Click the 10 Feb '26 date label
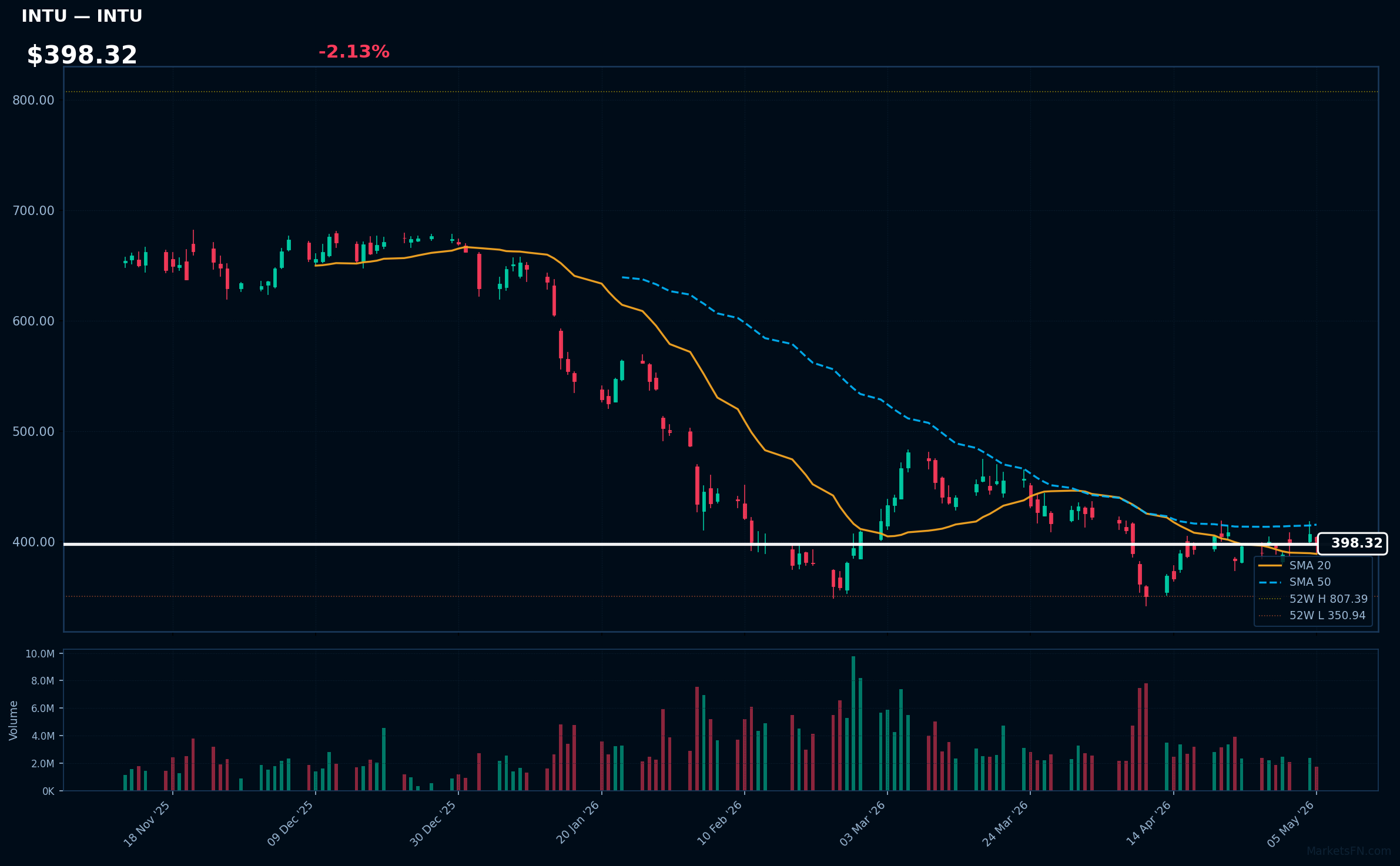The height and width of the screenshot is (866, 1400). pyautogui.click(x=719, y=824)
